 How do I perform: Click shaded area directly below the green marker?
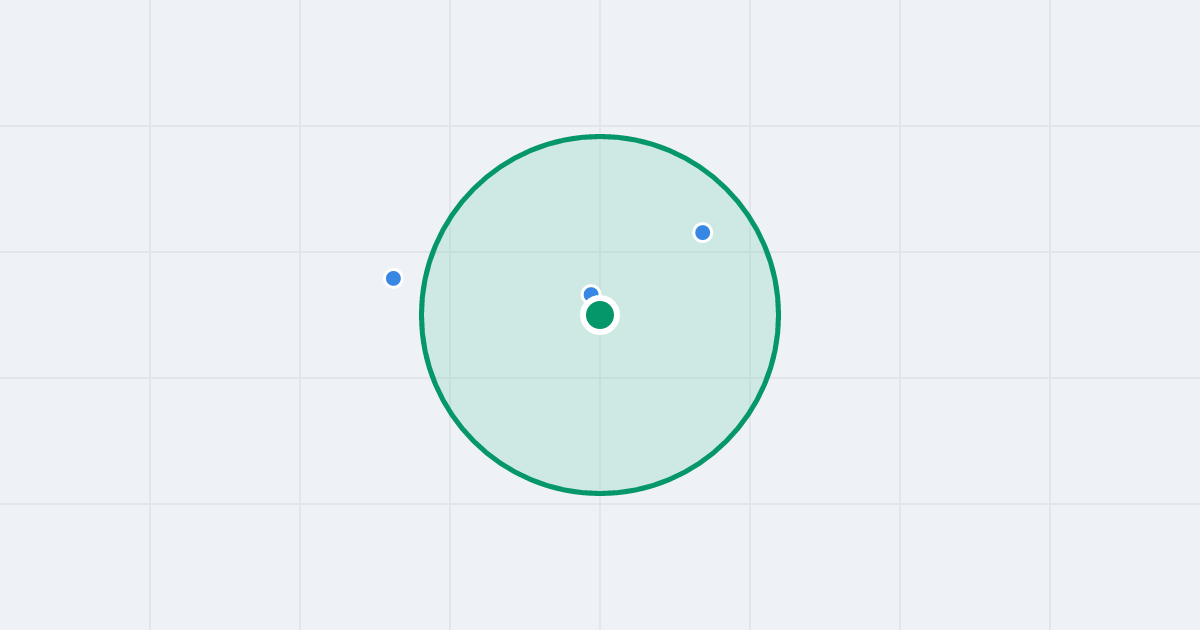[x=600, y=410]
